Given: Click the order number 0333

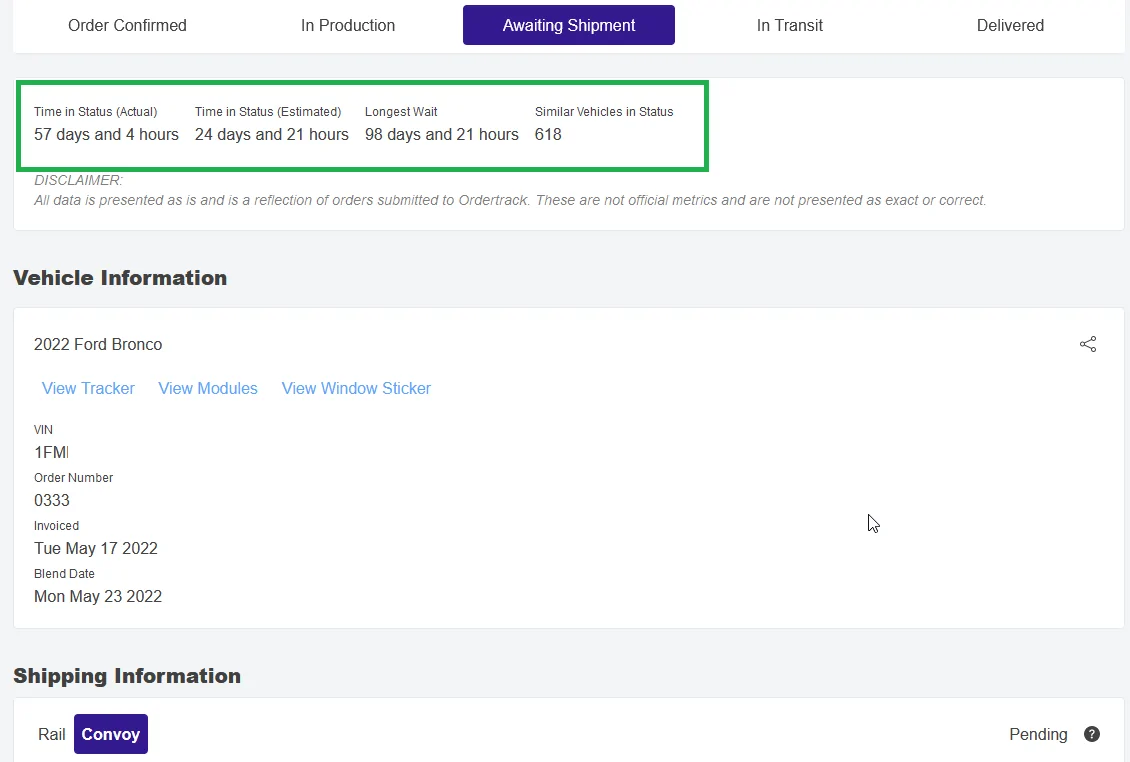Looking at the screenshot, I should point(52,500).
